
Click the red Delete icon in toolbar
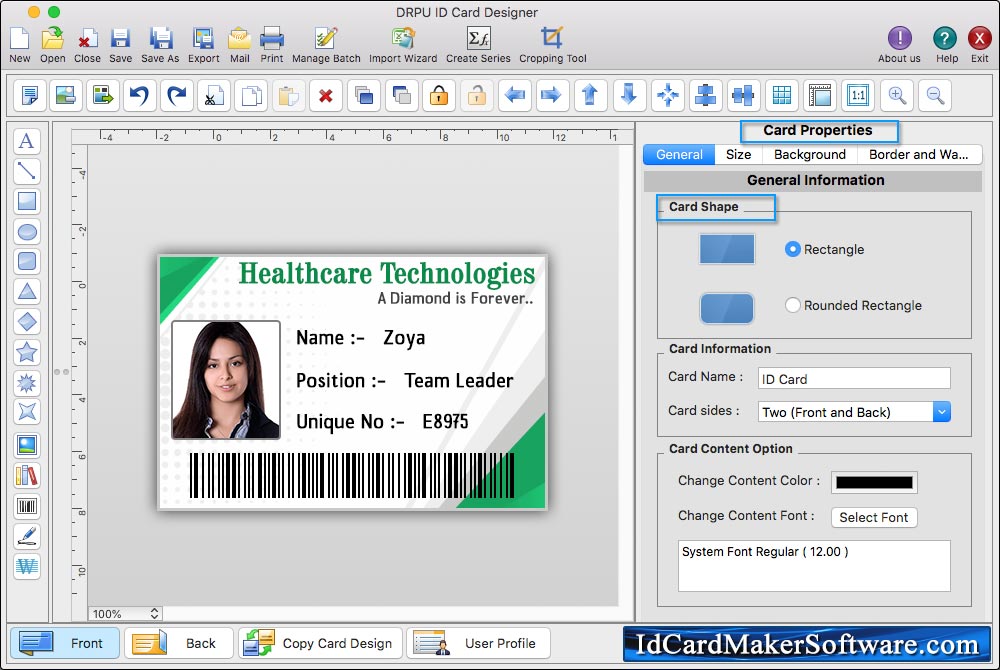325,96
